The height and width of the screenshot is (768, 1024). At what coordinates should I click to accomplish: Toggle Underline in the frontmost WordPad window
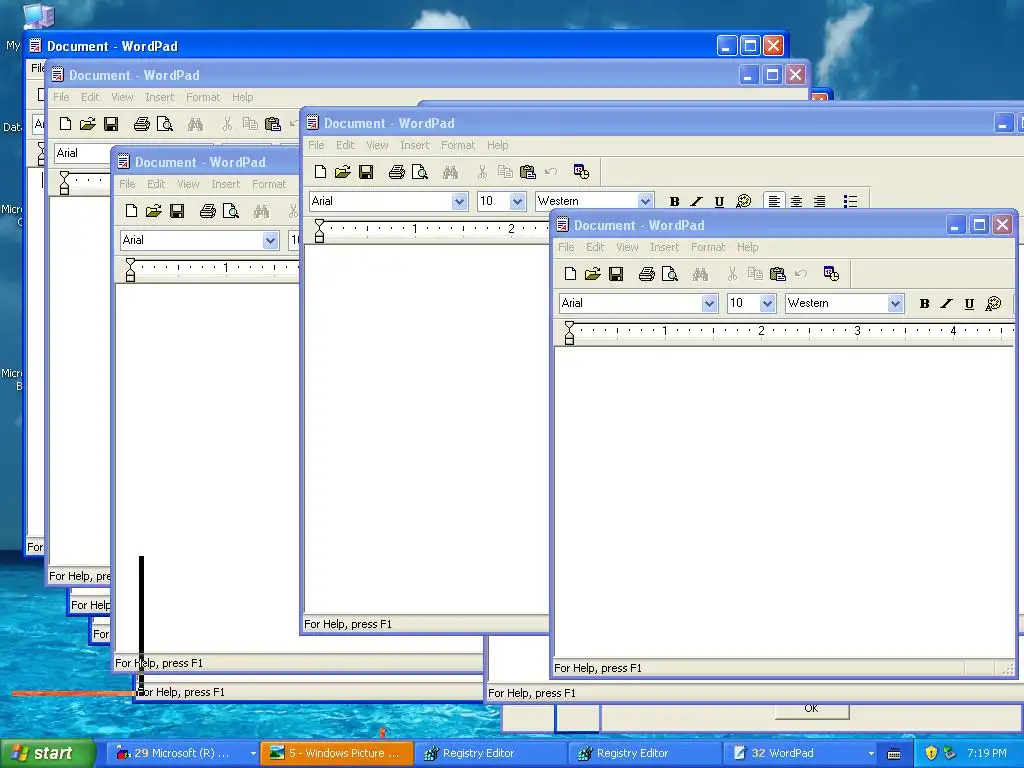coord(969,303)
